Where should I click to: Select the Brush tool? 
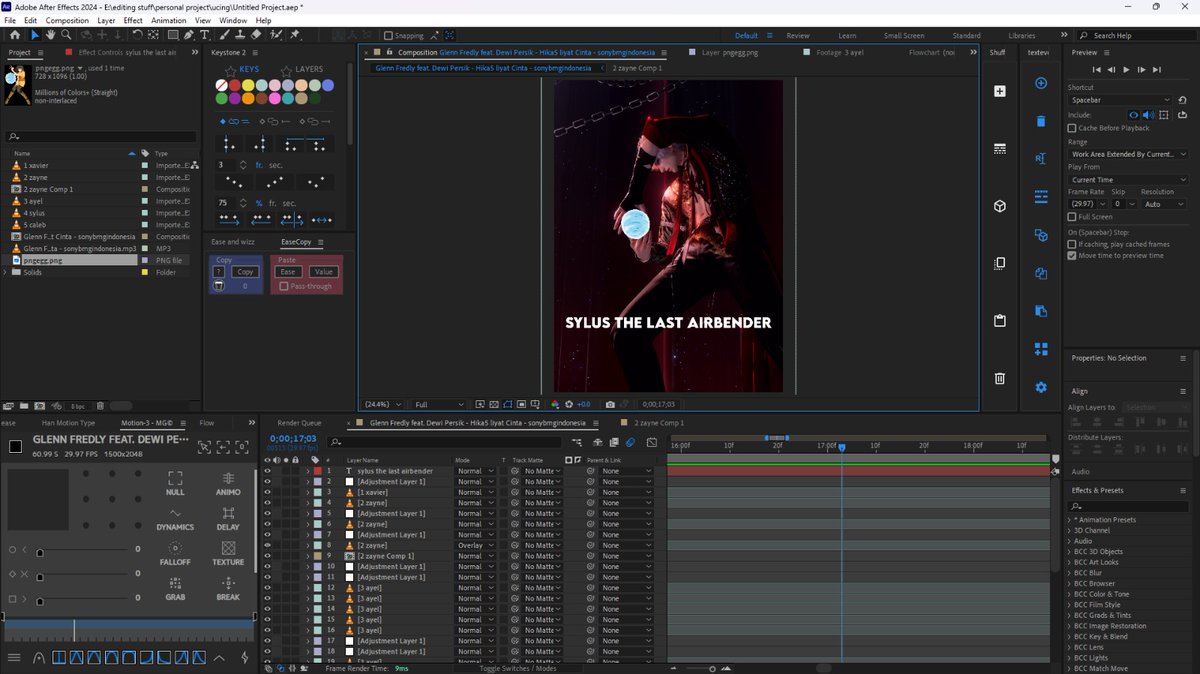(223, 35)
